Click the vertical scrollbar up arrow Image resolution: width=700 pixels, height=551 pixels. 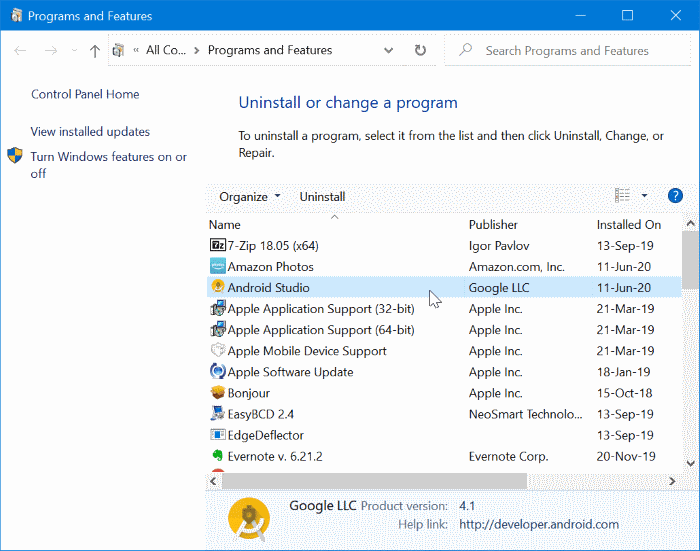pyautogui.click(x=691, y=223)
